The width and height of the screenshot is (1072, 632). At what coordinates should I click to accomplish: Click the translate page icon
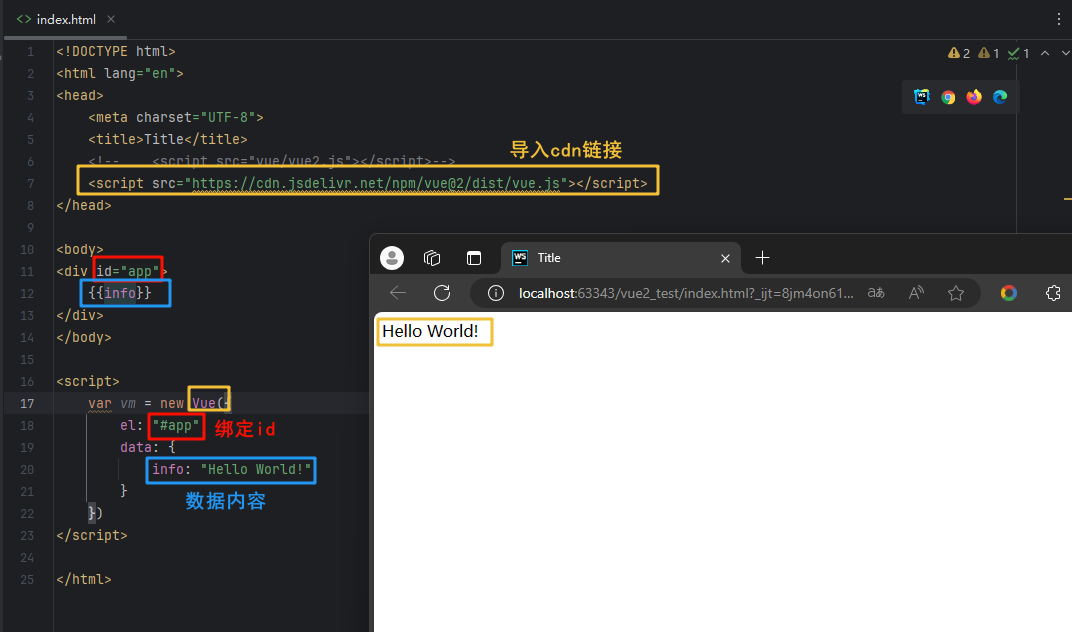coord(876,293)
